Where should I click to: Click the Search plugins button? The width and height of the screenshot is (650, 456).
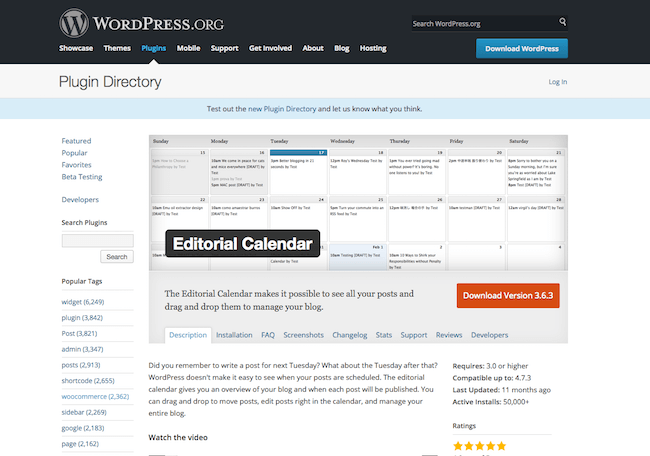[x=117, y=257]
